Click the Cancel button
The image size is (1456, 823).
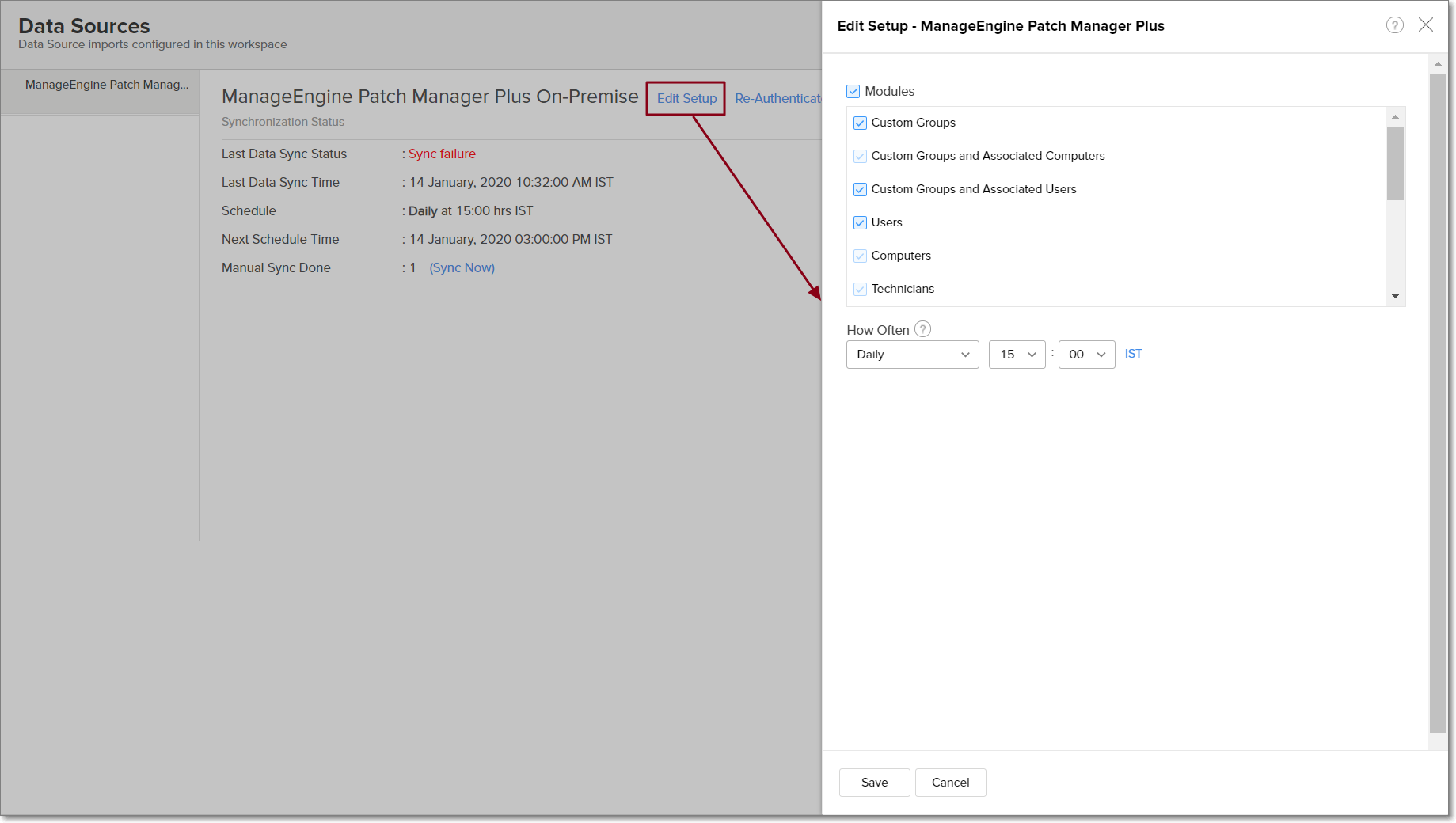click(950, 783)
